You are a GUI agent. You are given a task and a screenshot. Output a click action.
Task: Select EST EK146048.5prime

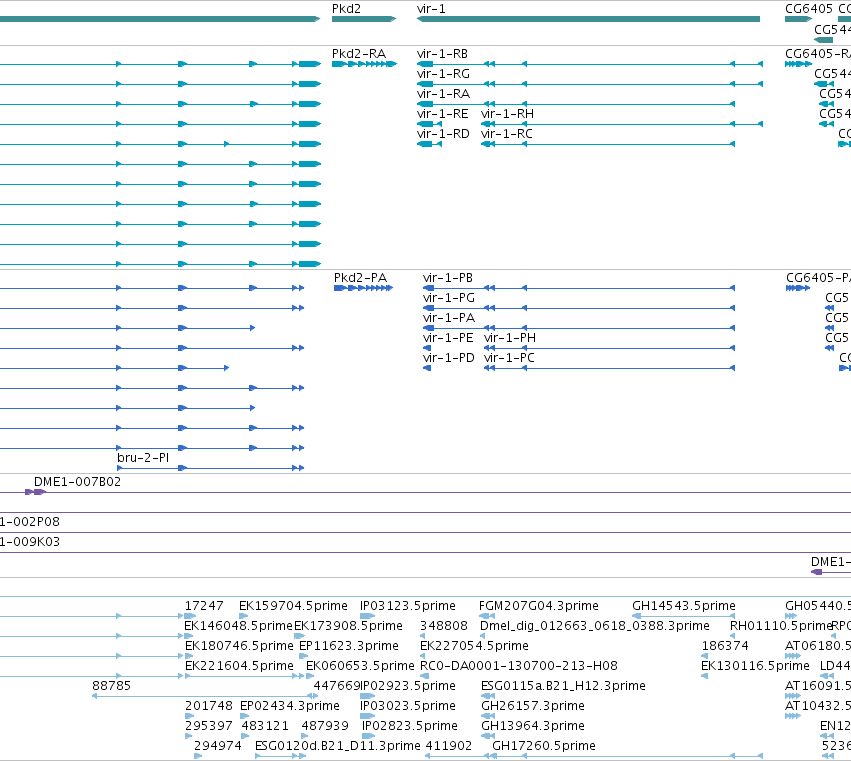point(238,626)
